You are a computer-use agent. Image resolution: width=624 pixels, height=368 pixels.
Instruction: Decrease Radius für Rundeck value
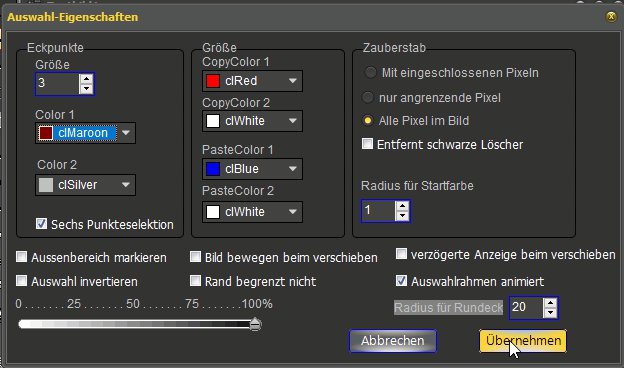550,313
